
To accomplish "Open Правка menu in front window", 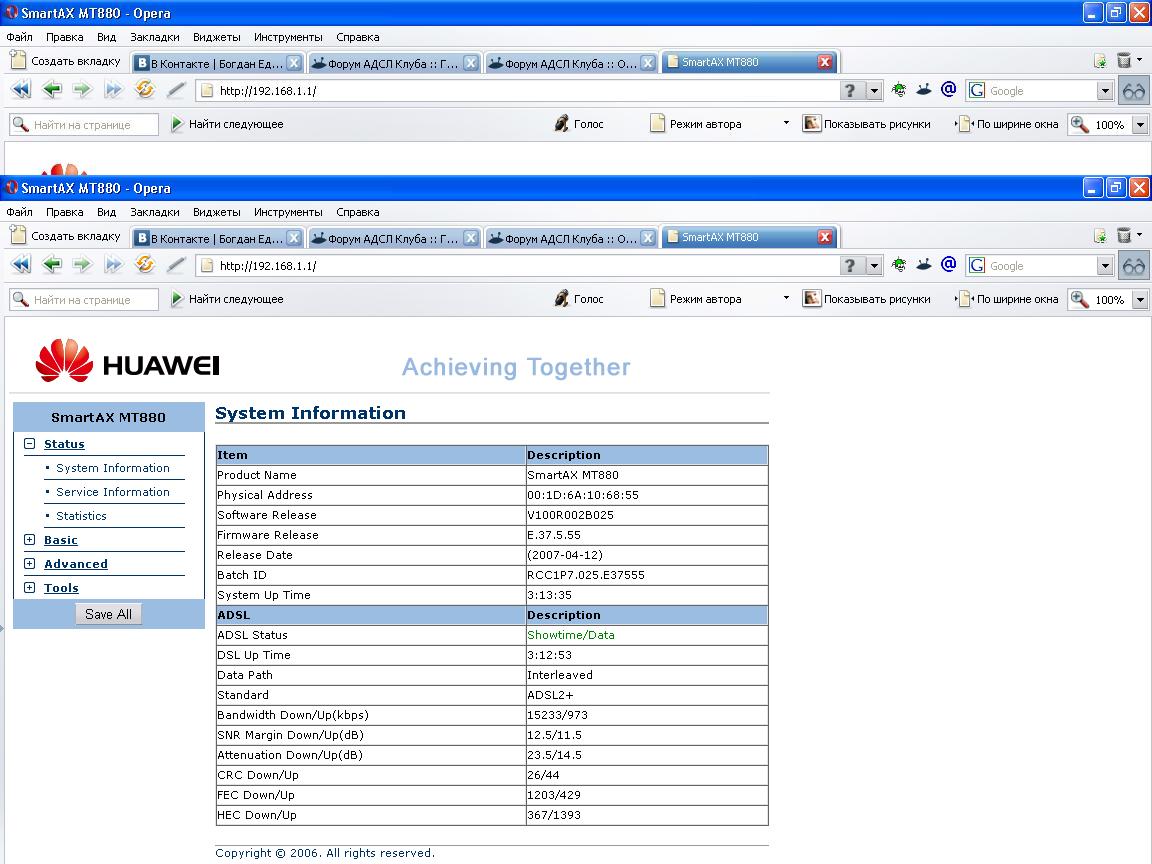I will [x=65, y=212].
